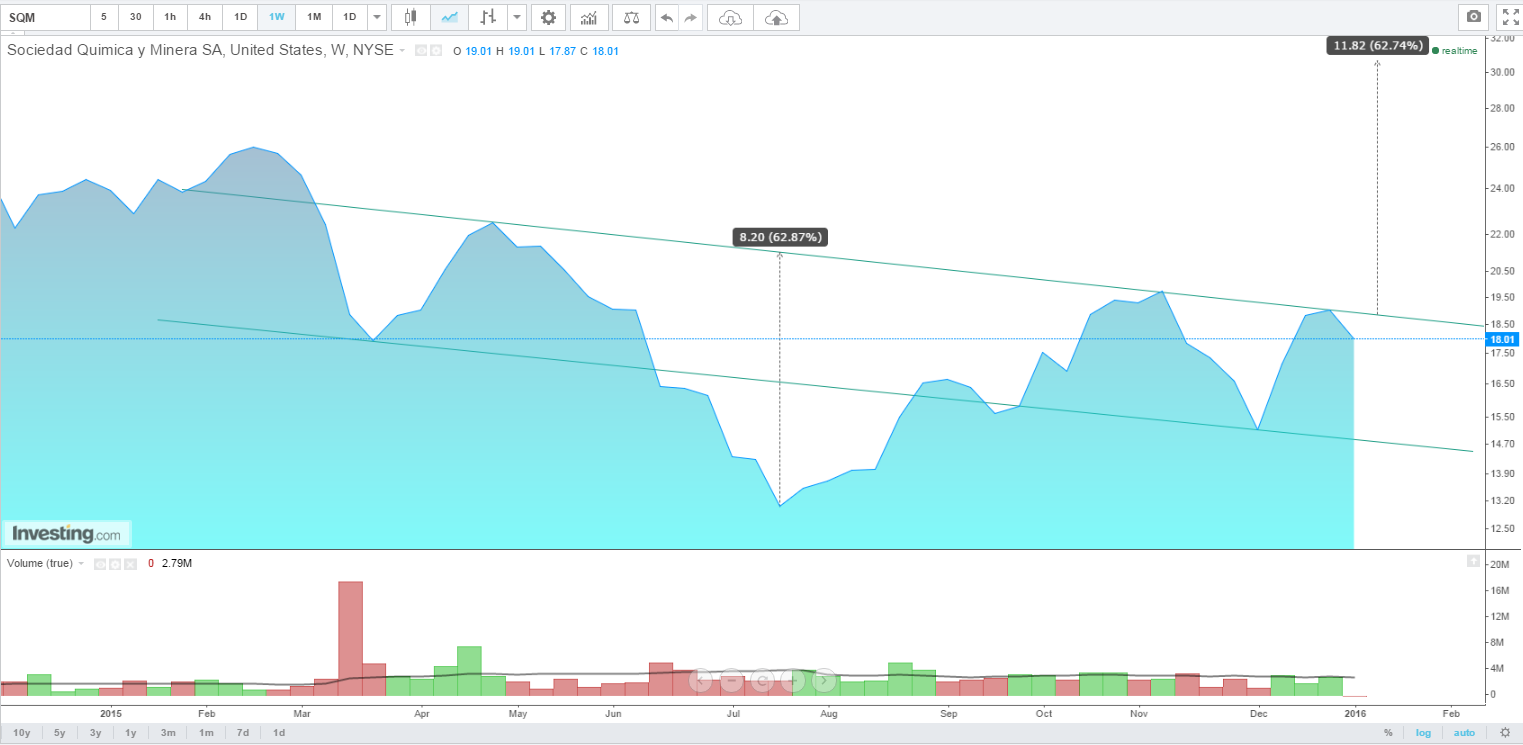
Task: Open the indicators menu
Action: (x=589, y=17)
